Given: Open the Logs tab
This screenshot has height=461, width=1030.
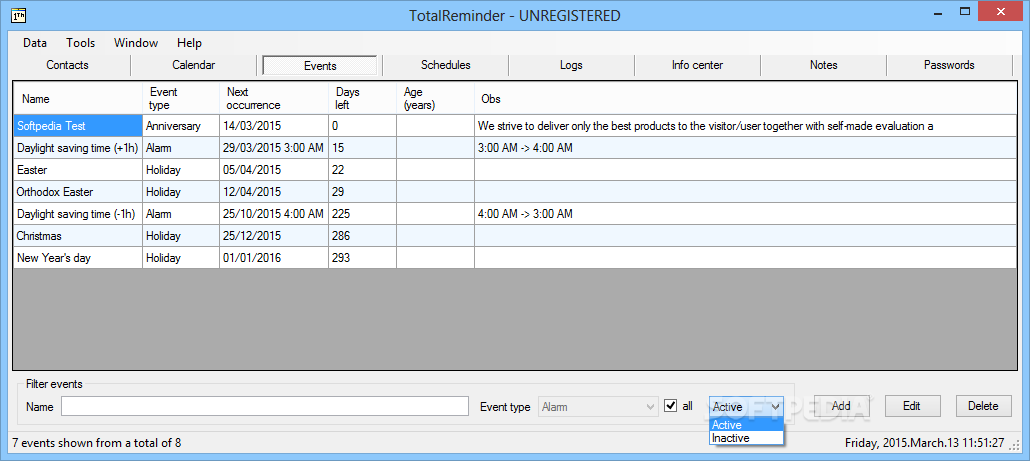Looking at the screenshot, I should coord(571,65).
